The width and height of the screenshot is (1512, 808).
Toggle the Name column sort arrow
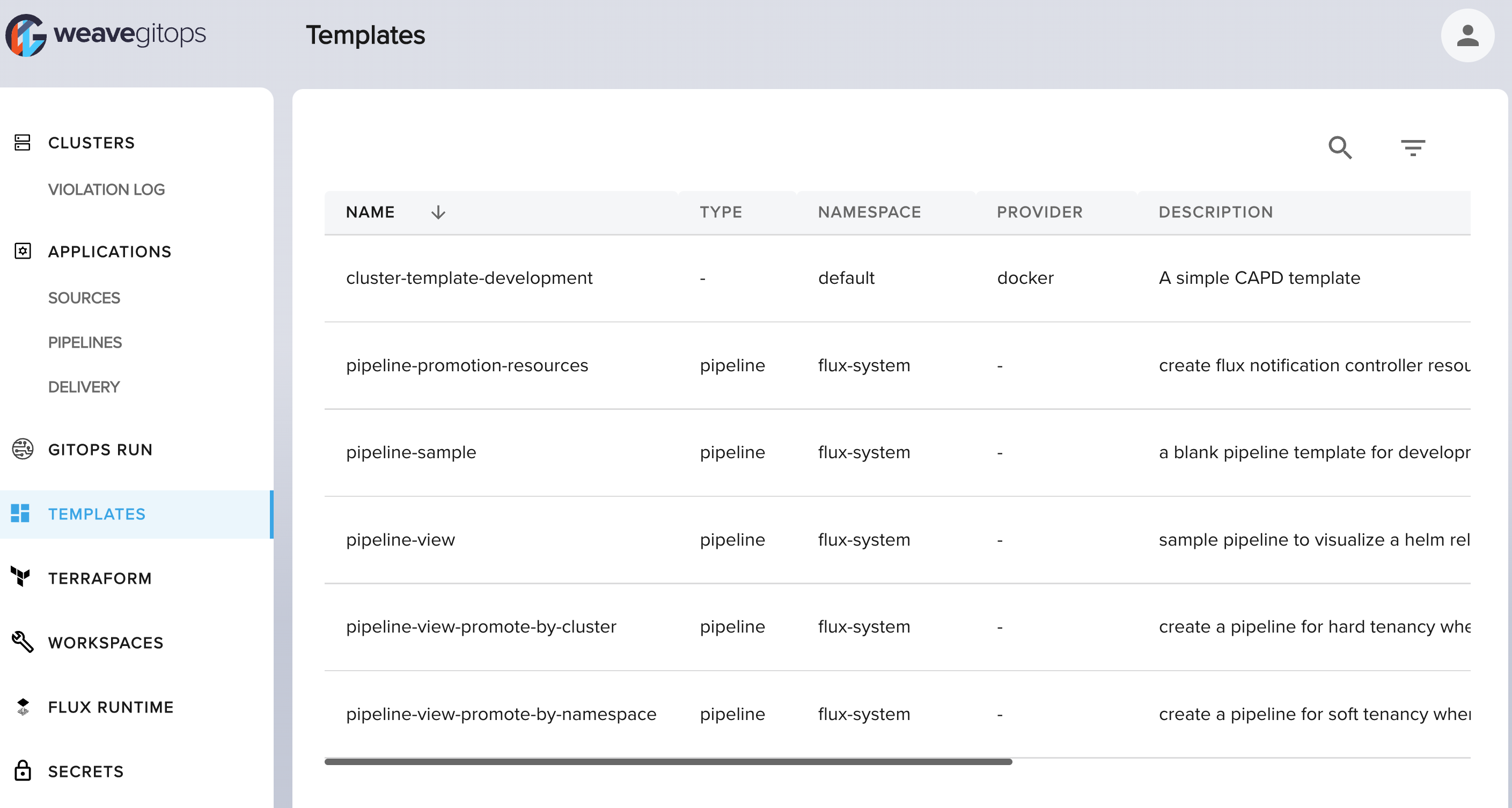click(438, 212)
